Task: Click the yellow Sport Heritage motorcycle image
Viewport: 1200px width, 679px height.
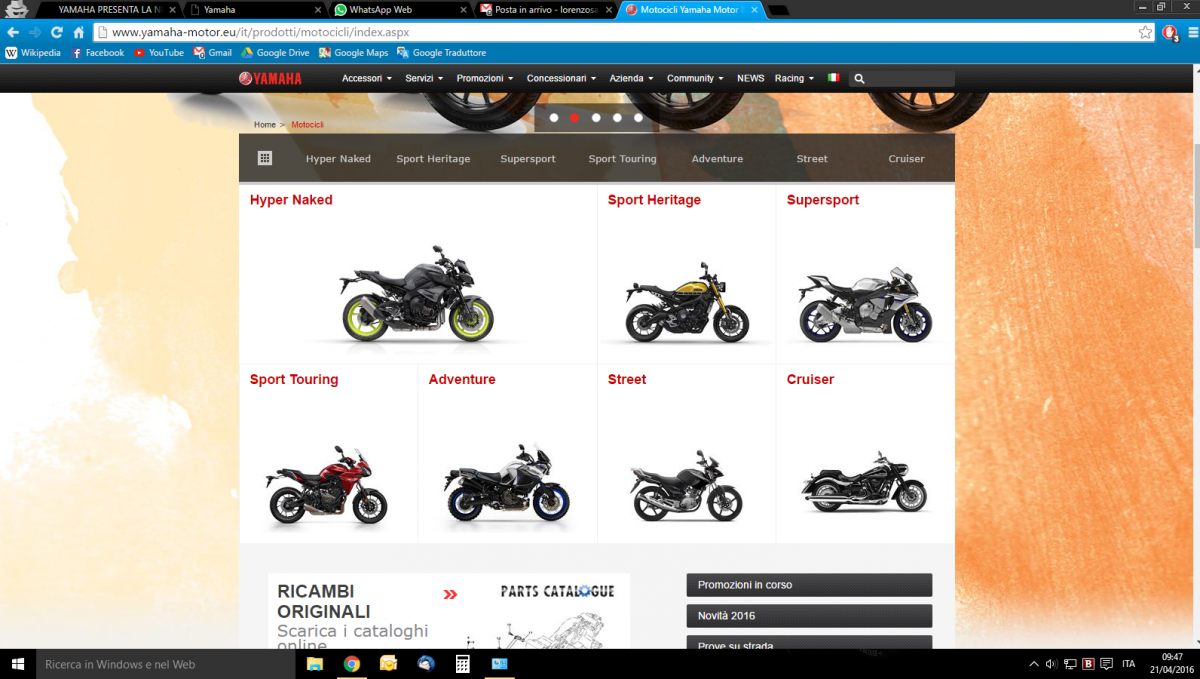Action: (x=686, y=302)
